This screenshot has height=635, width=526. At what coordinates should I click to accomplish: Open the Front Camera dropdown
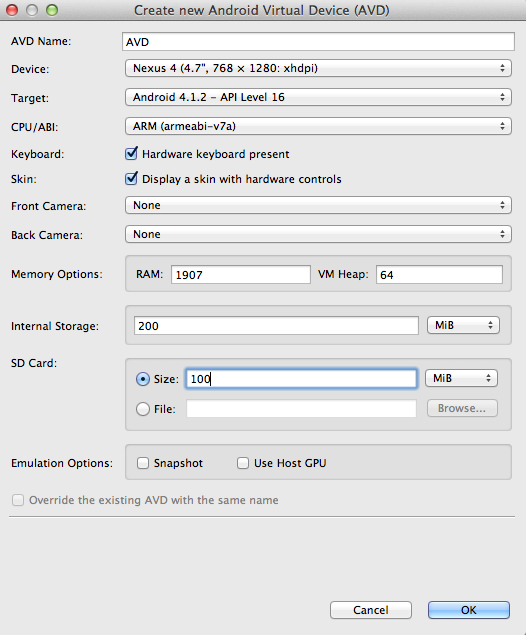coord(318,205)
